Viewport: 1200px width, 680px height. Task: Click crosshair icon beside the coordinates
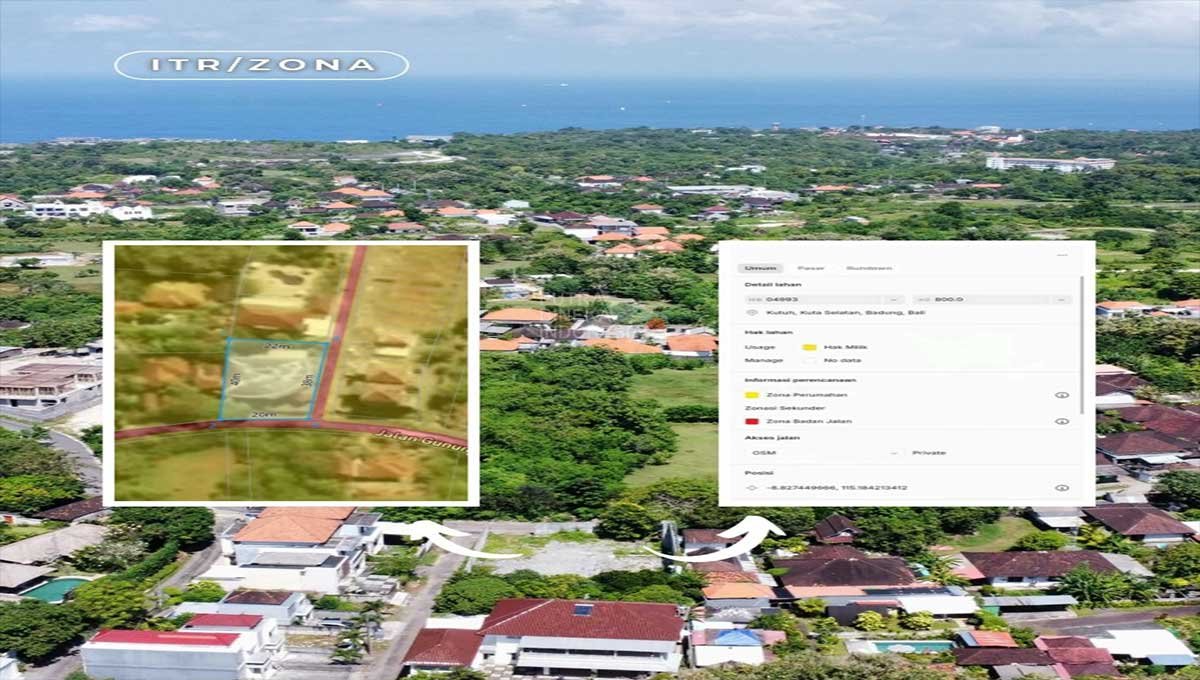tap(752, 488)
